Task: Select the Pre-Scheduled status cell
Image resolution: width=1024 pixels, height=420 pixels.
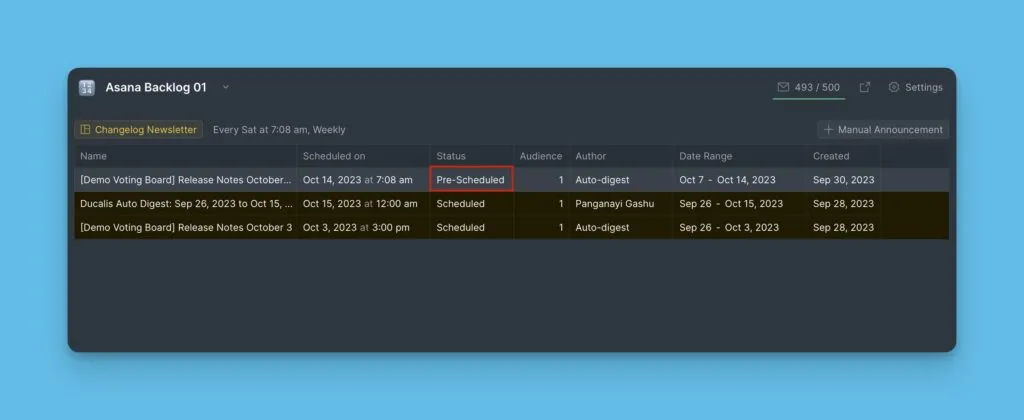Action: click(471, 180)
